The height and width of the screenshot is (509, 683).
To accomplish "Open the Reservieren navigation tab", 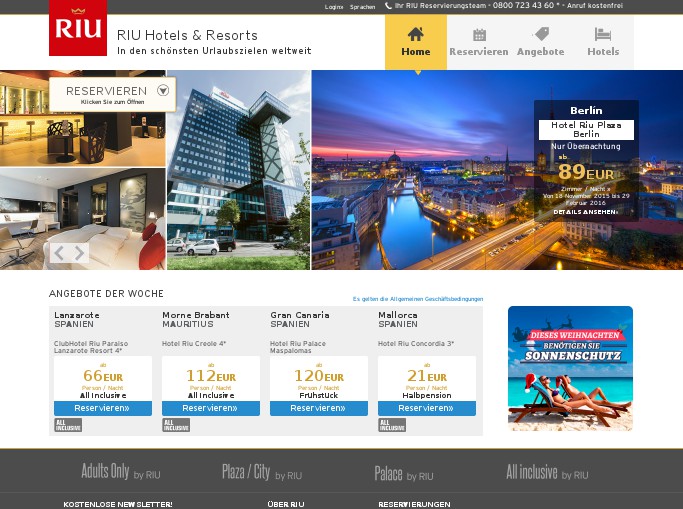I will tap(479, 42).
